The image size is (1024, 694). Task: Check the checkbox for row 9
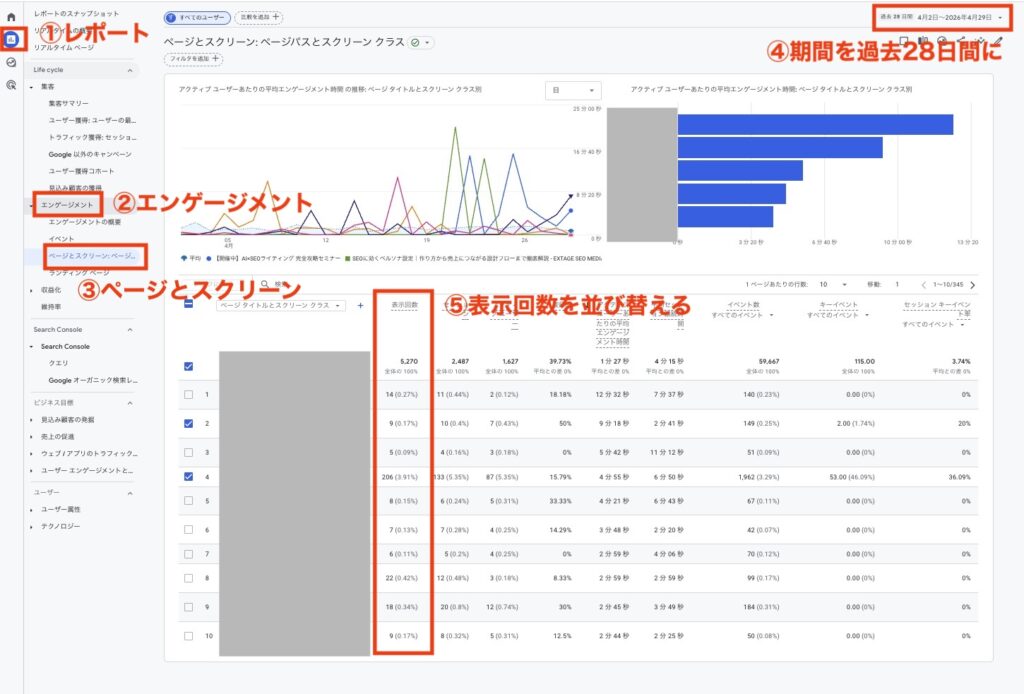point(188,607)
